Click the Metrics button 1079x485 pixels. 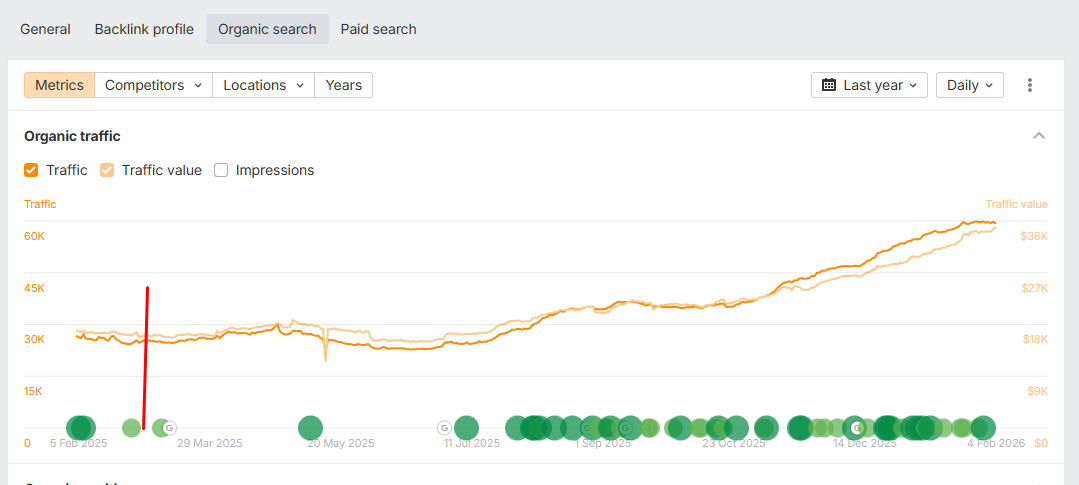(59, 85)
